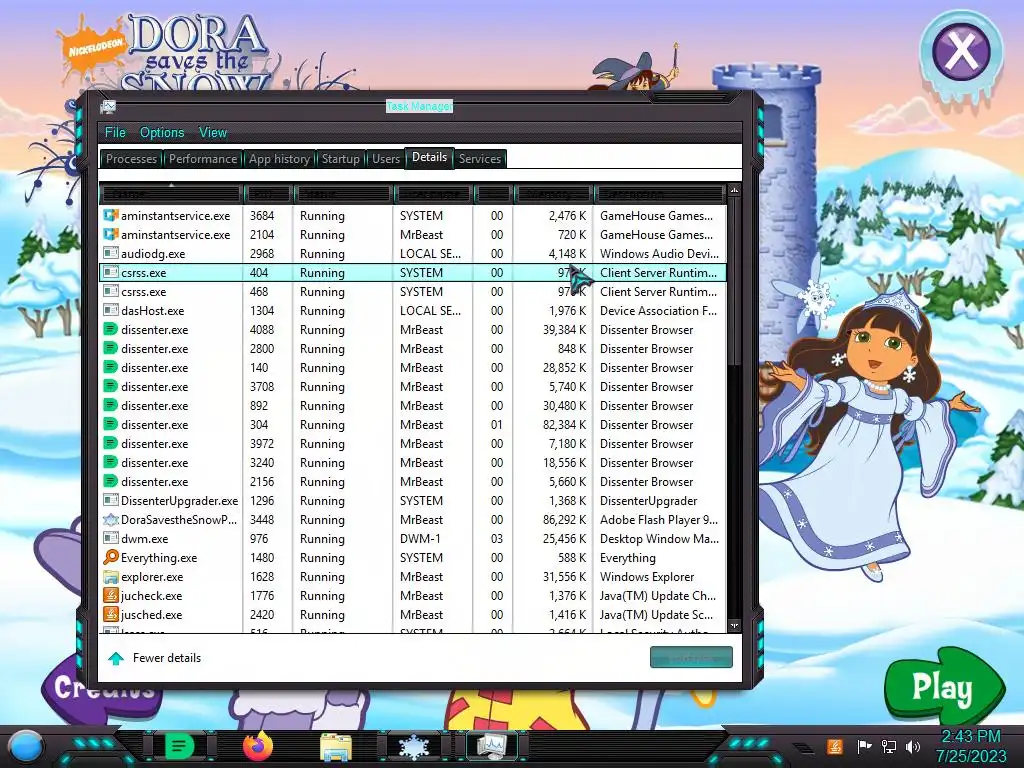This screenshot has width=1024, height=768.
Task: Select the dissenter.exe row with PID 892
Action: pyautogui.click(x=413, y=406)
